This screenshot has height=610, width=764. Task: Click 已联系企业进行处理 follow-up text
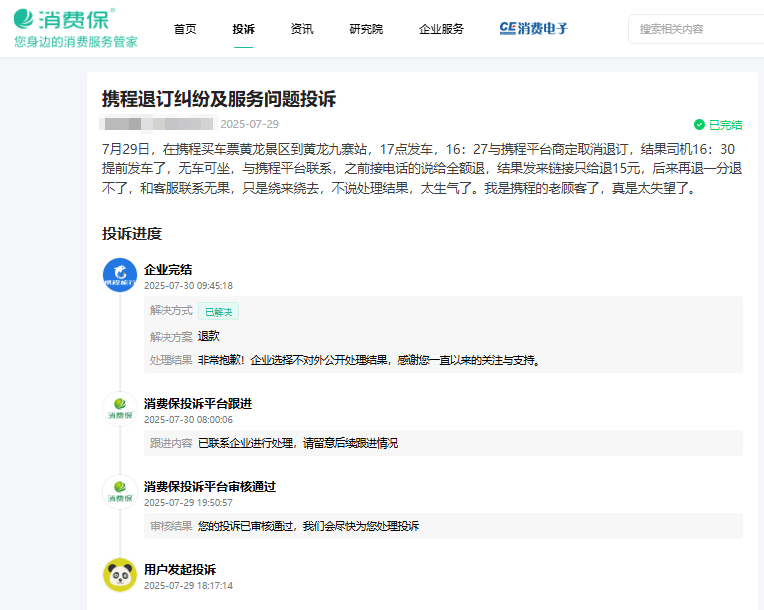tap(298, 443)
